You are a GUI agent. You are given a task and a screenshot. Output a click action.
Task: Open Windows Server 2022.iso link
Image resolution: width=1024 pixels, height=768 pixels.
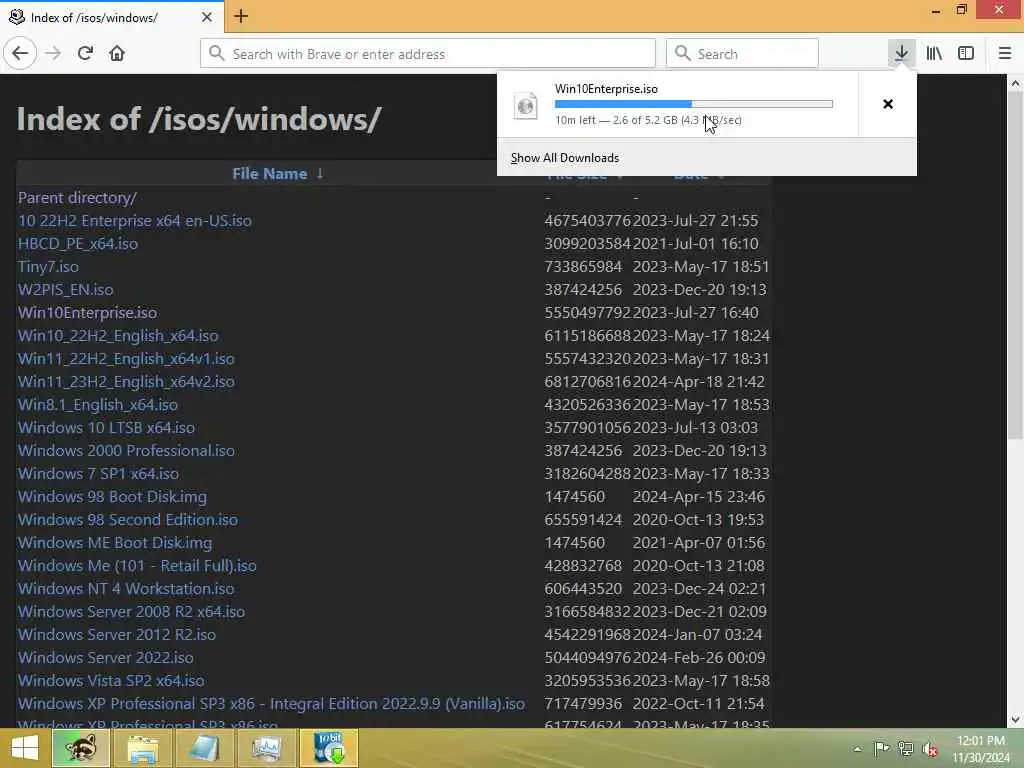pyautogui.click(x=105, y=657)
